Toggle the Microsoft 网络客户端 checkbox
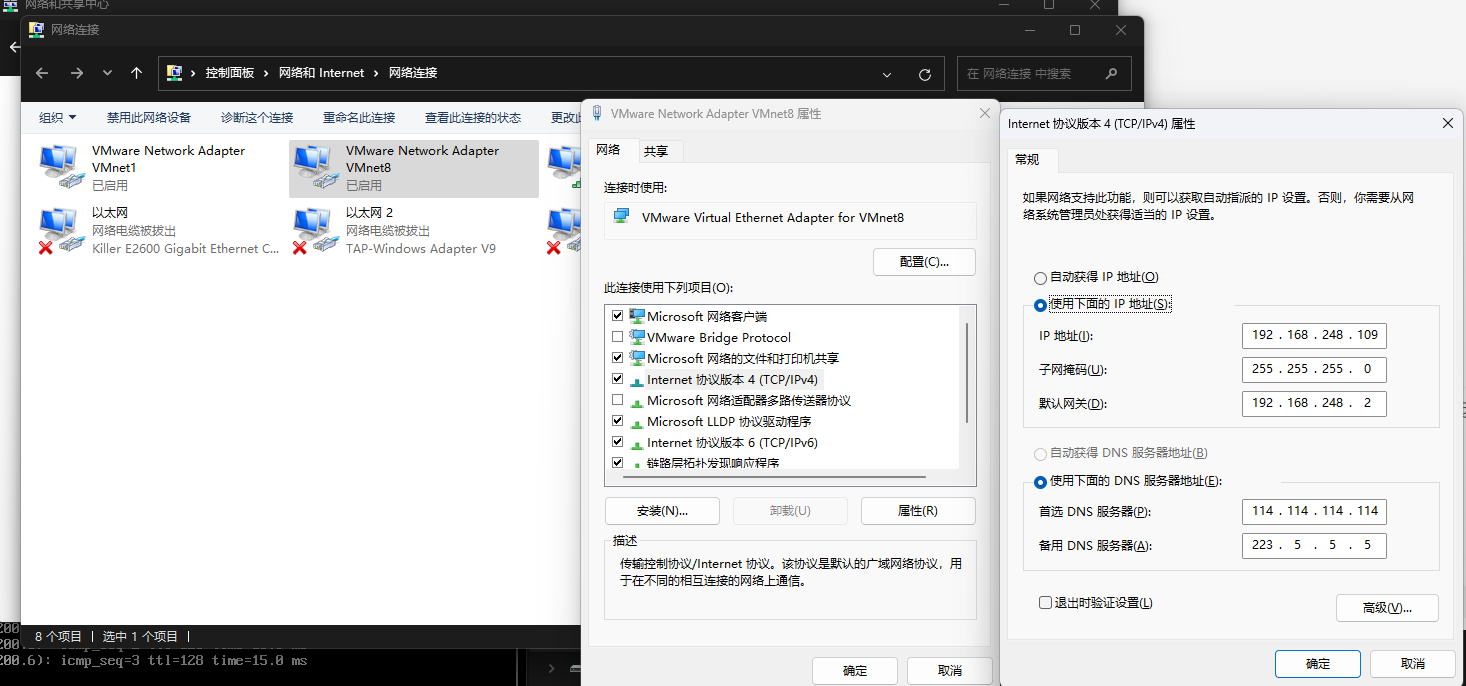Viewport: 1466px width, 686px height. pyautogui.click(x=617, y=316)
